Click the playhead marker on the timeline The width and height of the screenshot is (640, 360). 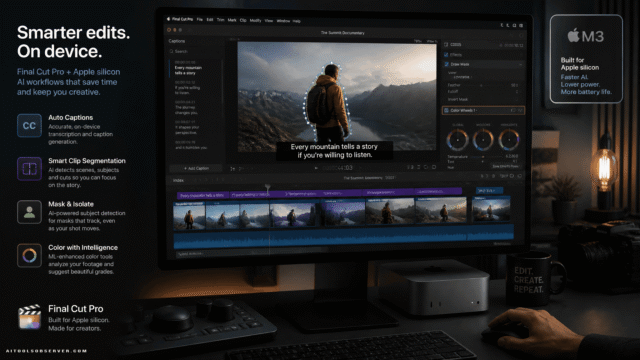coord(268,187)
